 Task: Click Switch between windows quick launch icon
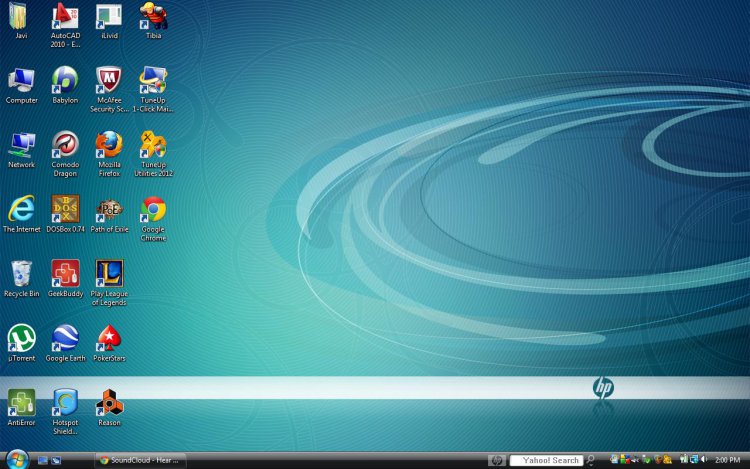point(56,460)
